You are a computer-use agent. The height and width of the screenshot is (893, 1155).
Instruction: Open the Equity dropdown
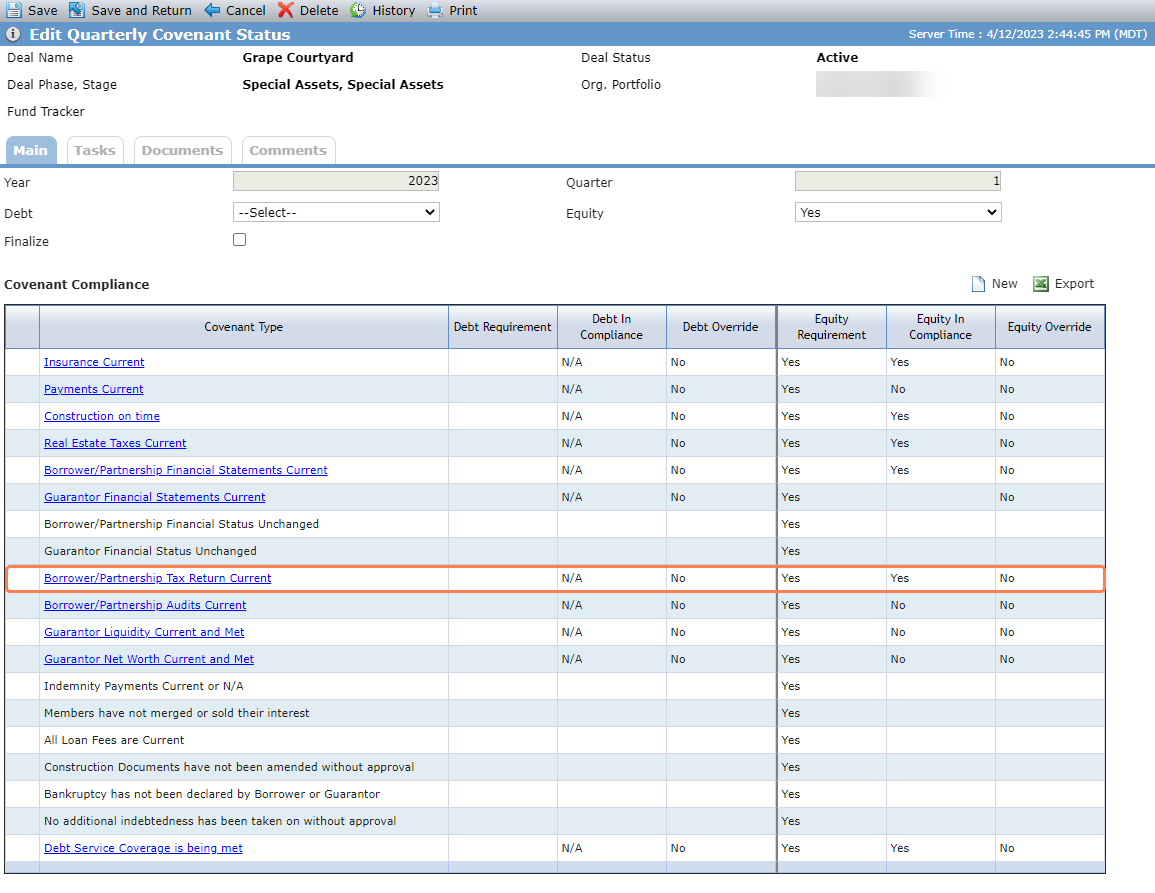898,212
